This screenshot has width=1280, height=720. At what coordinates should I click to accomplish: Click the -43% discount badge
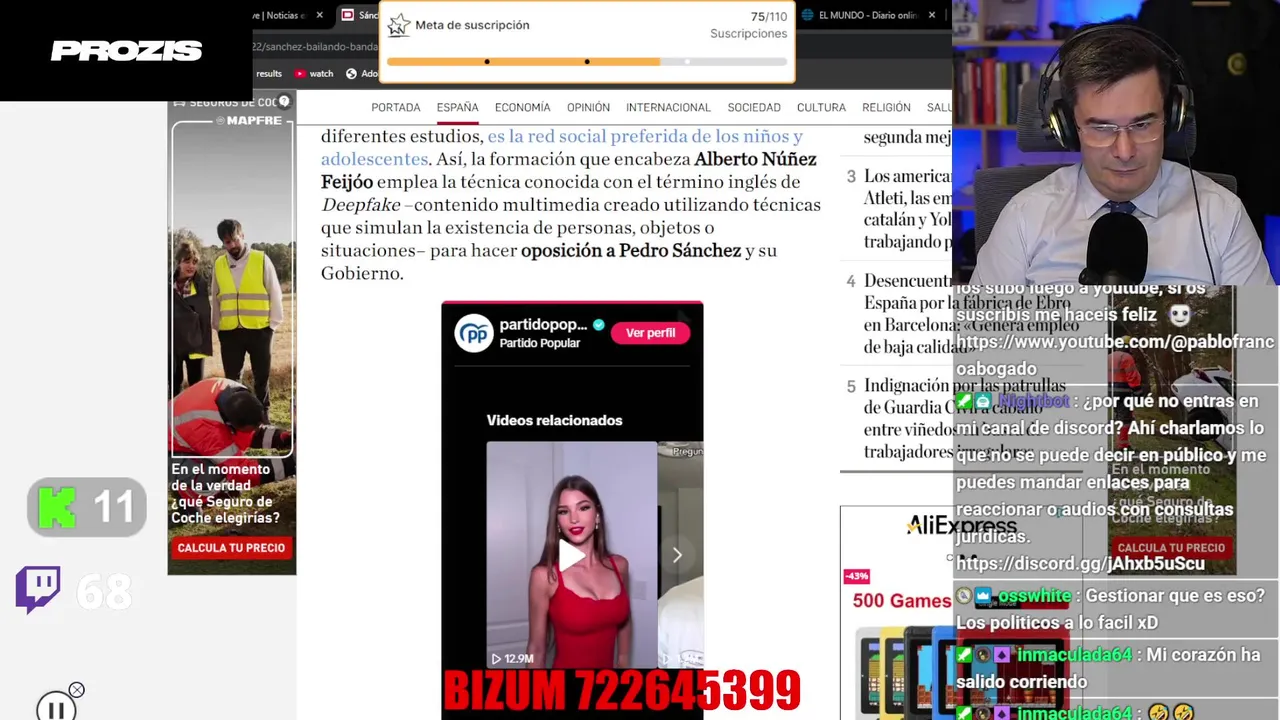pos(857,576)
